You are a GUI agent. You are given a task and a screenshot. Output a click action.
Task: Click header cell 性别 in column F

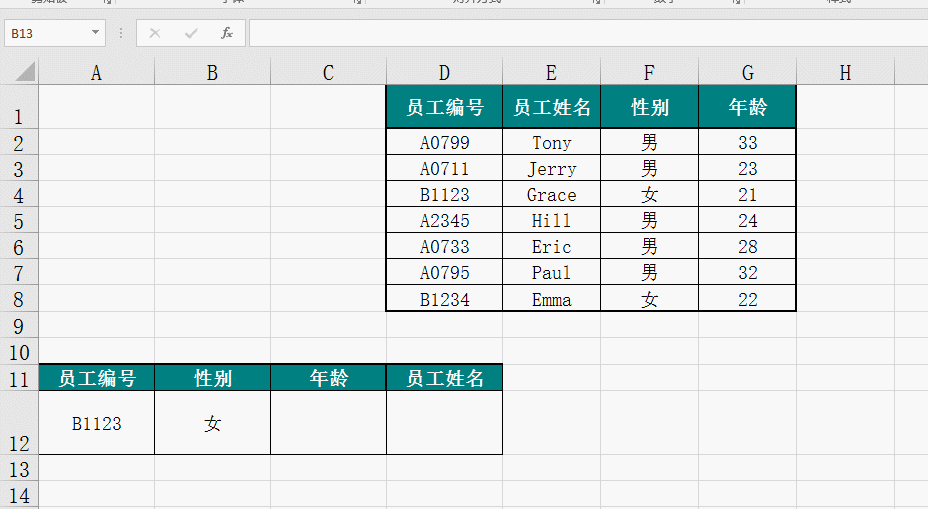(x=649, y=107)
